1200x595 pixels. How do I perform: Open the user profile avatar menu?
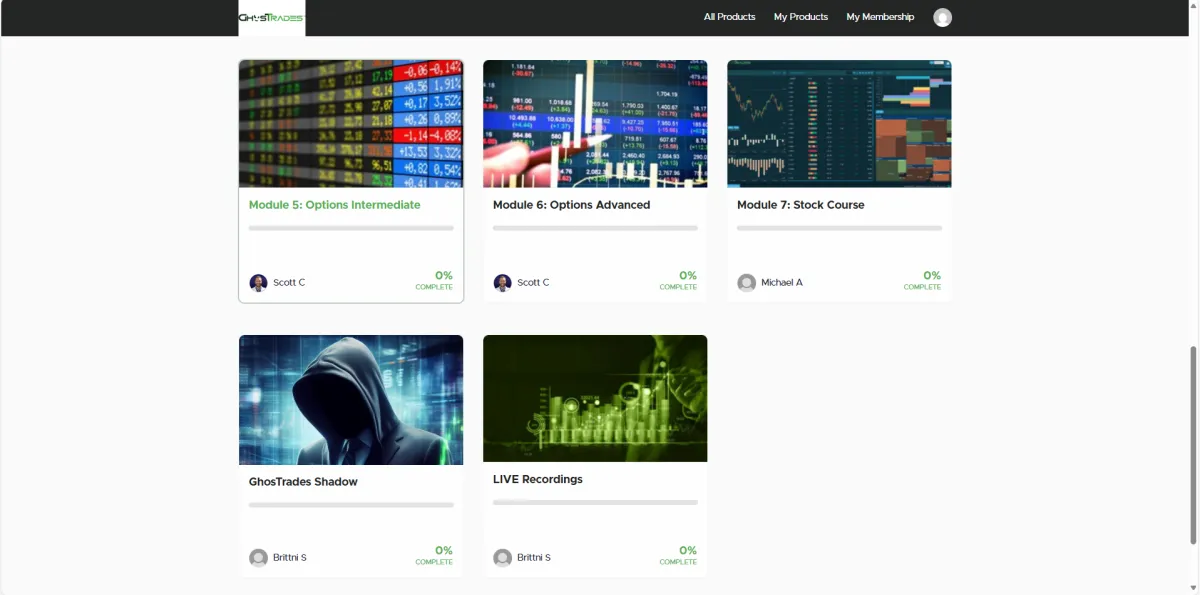[x=942, y=17]
